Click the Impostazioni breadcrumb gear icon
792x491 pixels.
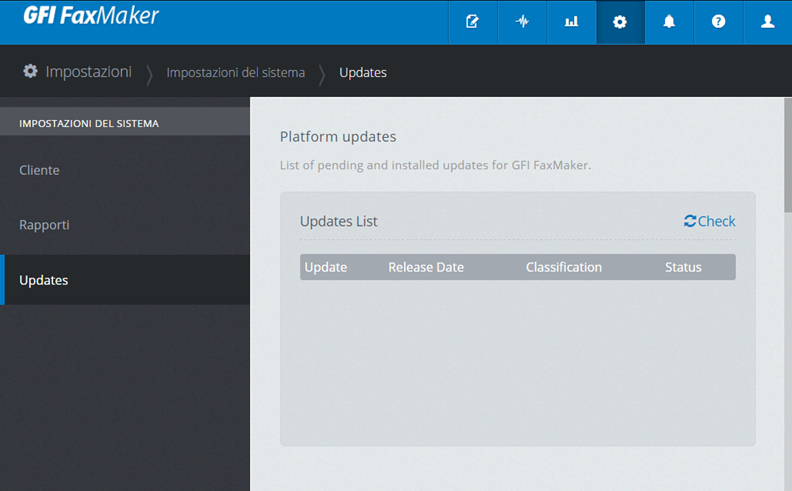(30, 71)
